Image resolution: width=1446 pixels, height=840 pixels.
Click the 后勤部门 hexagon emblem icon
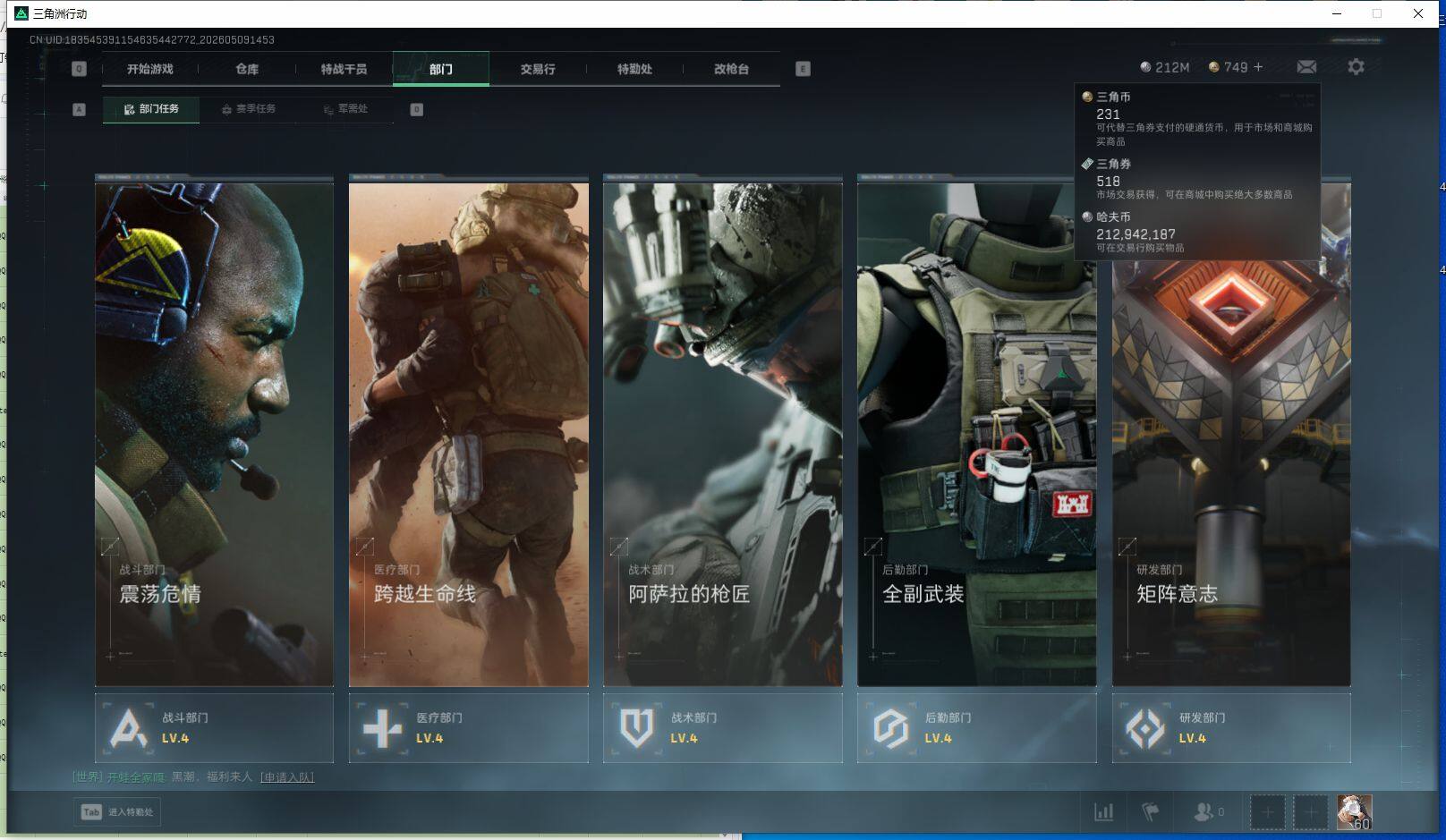click(890, 728)
